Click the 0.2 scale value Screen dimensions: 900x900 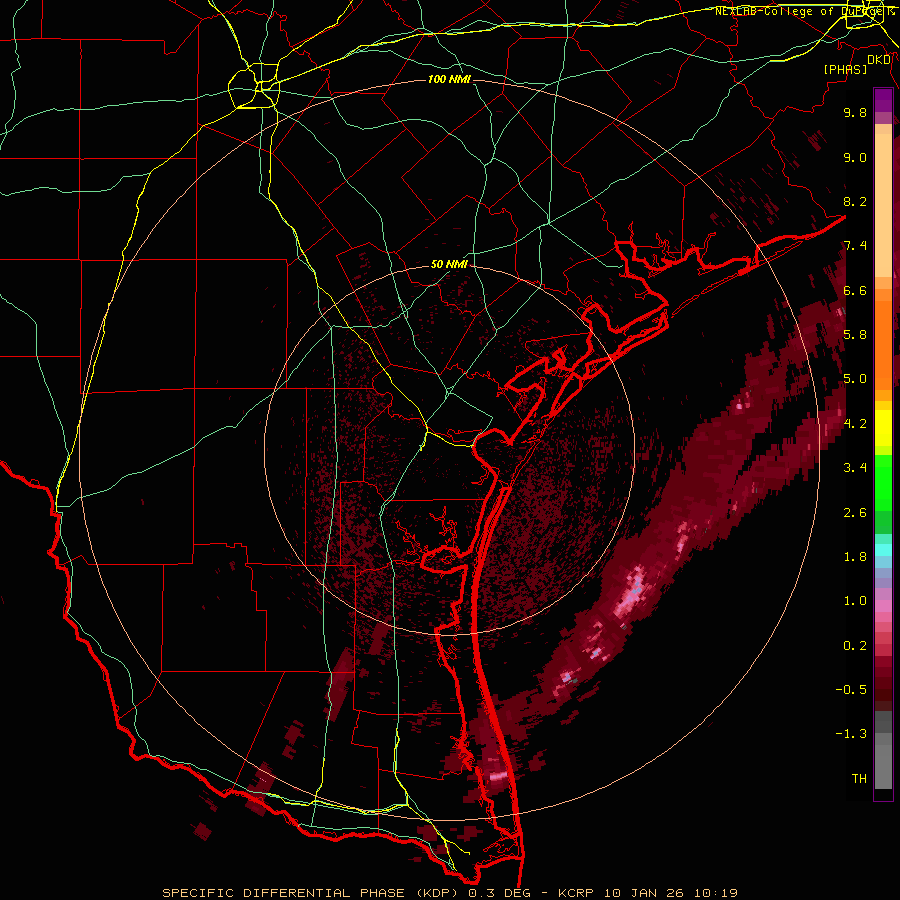pyautogui.click(x=855, y=646)
